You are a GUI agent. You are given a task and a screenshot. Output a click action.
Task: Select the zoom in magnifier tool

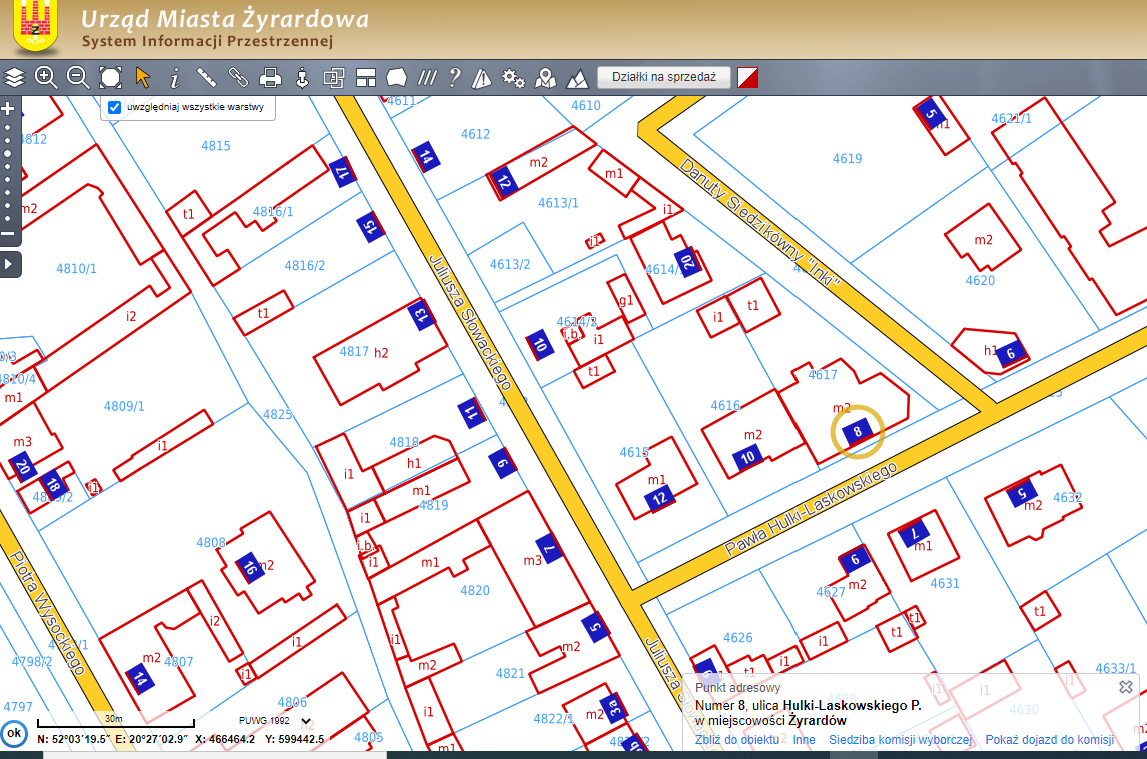click(x=46, y=77)
